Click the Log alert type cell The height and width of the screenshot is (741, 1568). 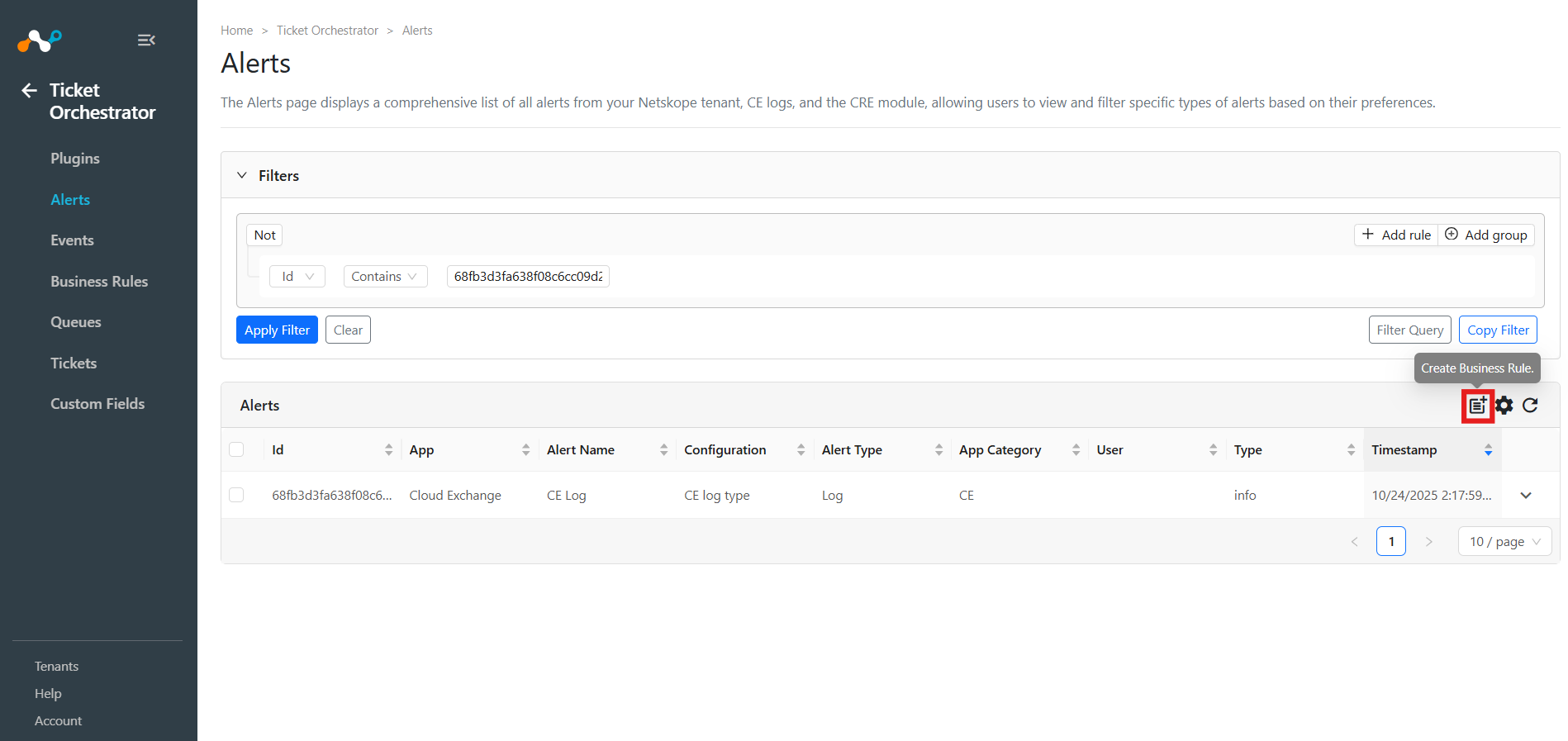pos(832,496)
